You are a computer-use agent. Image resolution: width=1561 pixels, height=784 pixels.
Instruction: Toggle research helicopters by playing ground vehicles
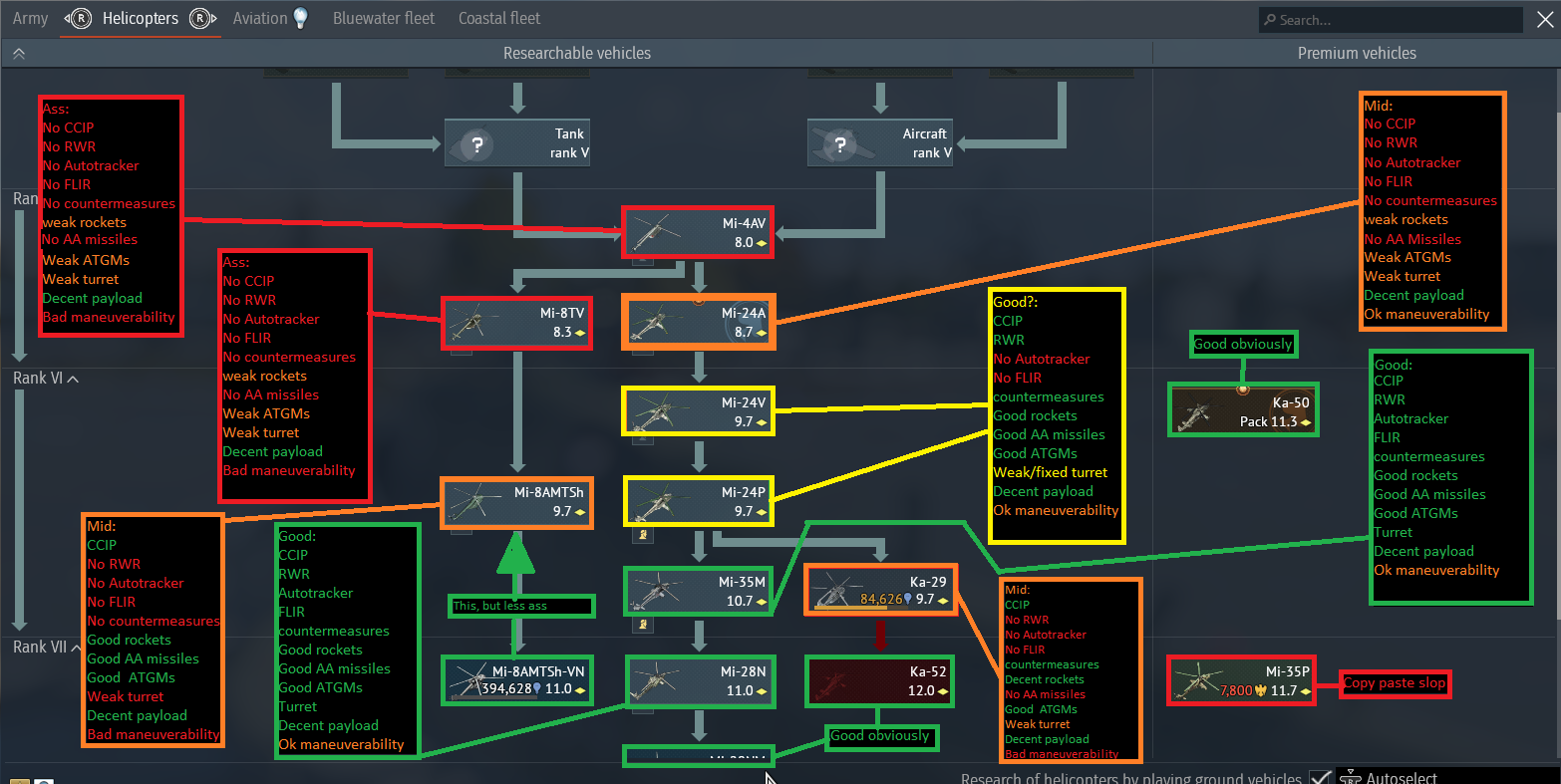pos(1320,777)
